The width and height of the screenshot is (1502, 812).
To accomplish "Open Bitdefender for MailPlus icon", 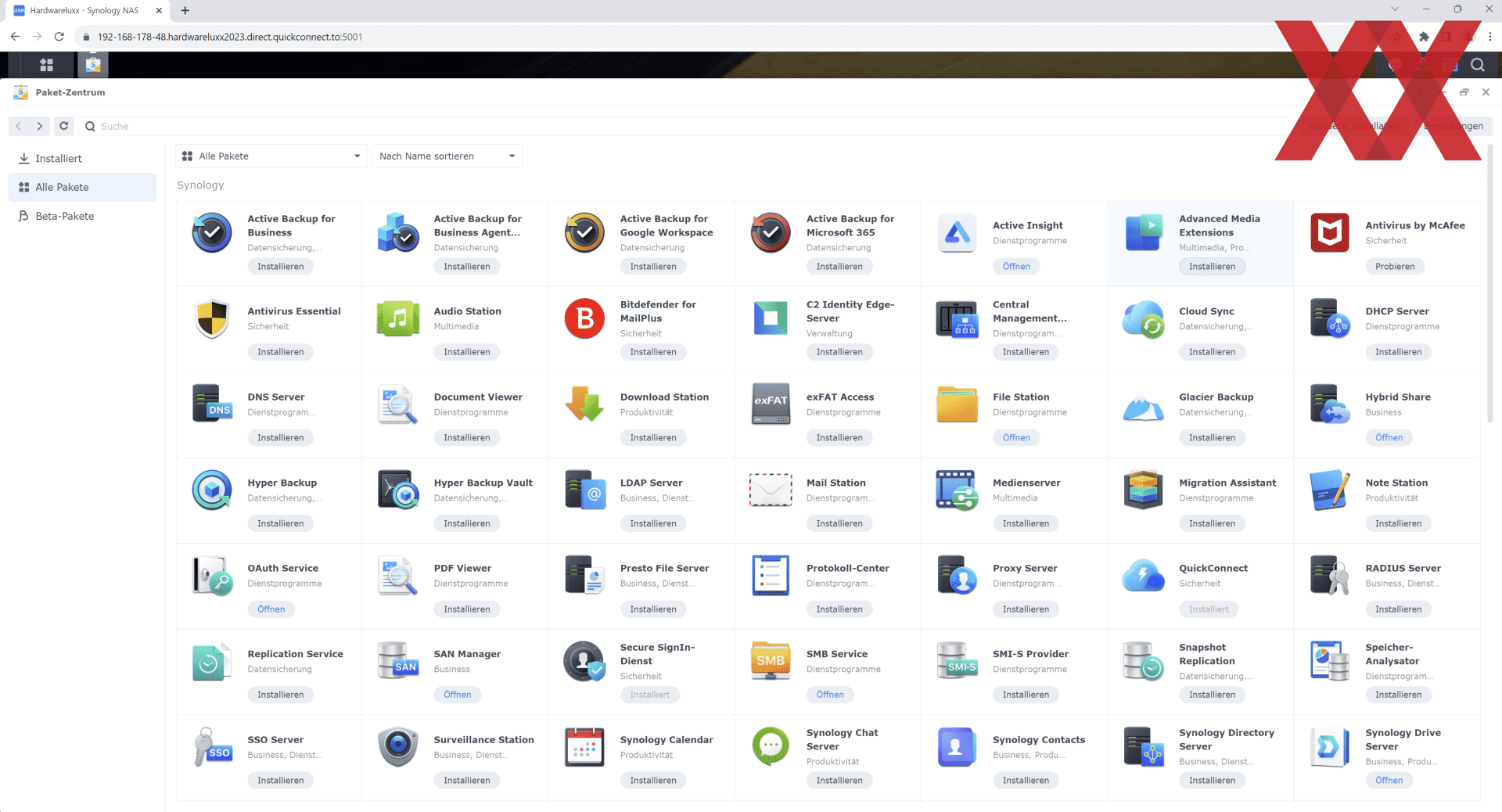I will [584, 318].
